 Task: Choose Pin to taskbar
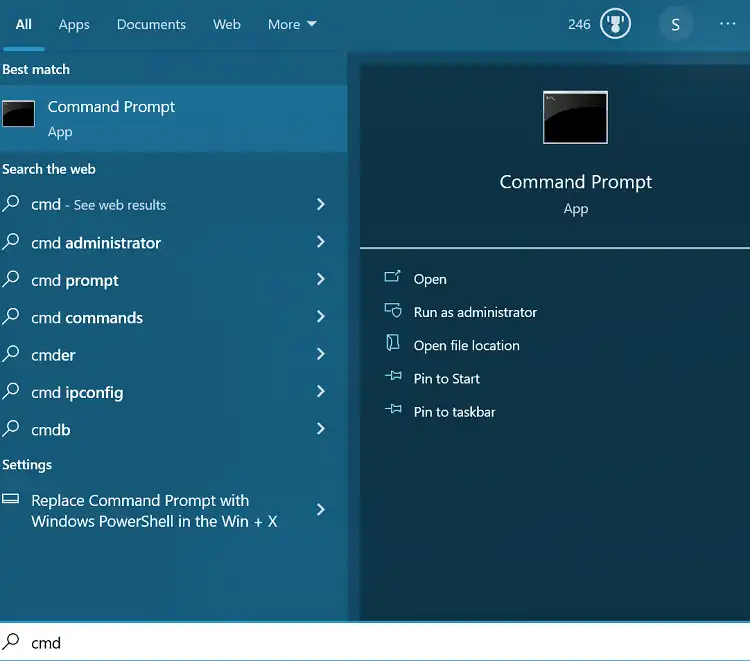(454, 412)
